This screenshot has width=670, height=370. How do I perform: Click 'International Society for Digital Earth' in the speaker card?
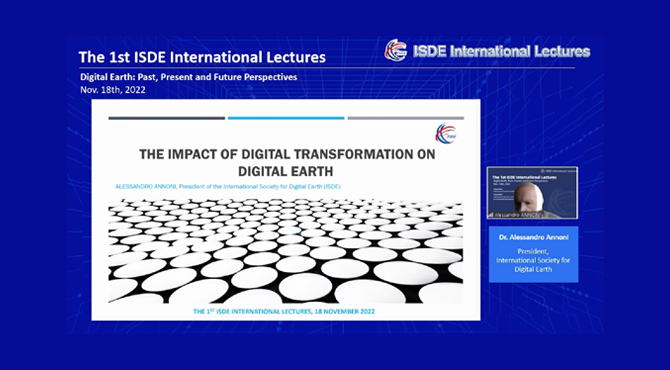tap(533, 264)
